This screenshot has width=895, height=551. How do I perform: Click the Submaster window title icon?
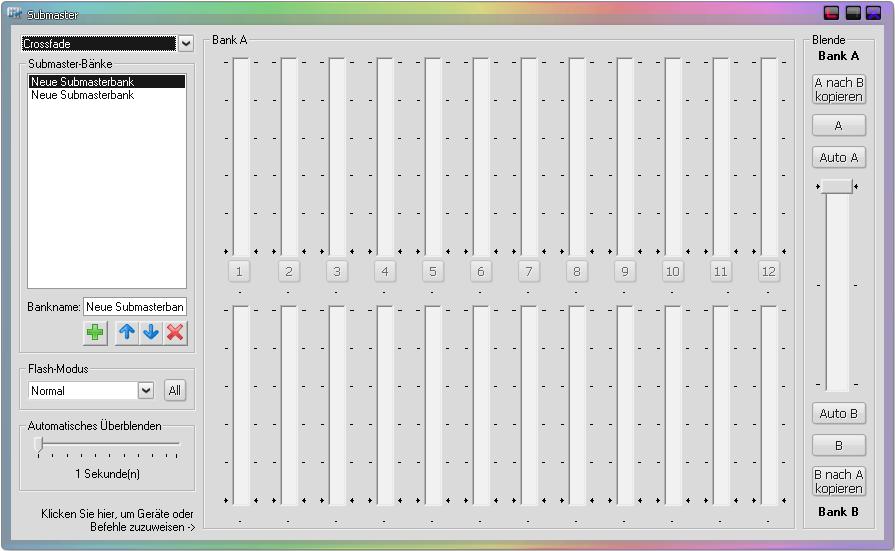(15, 14)
